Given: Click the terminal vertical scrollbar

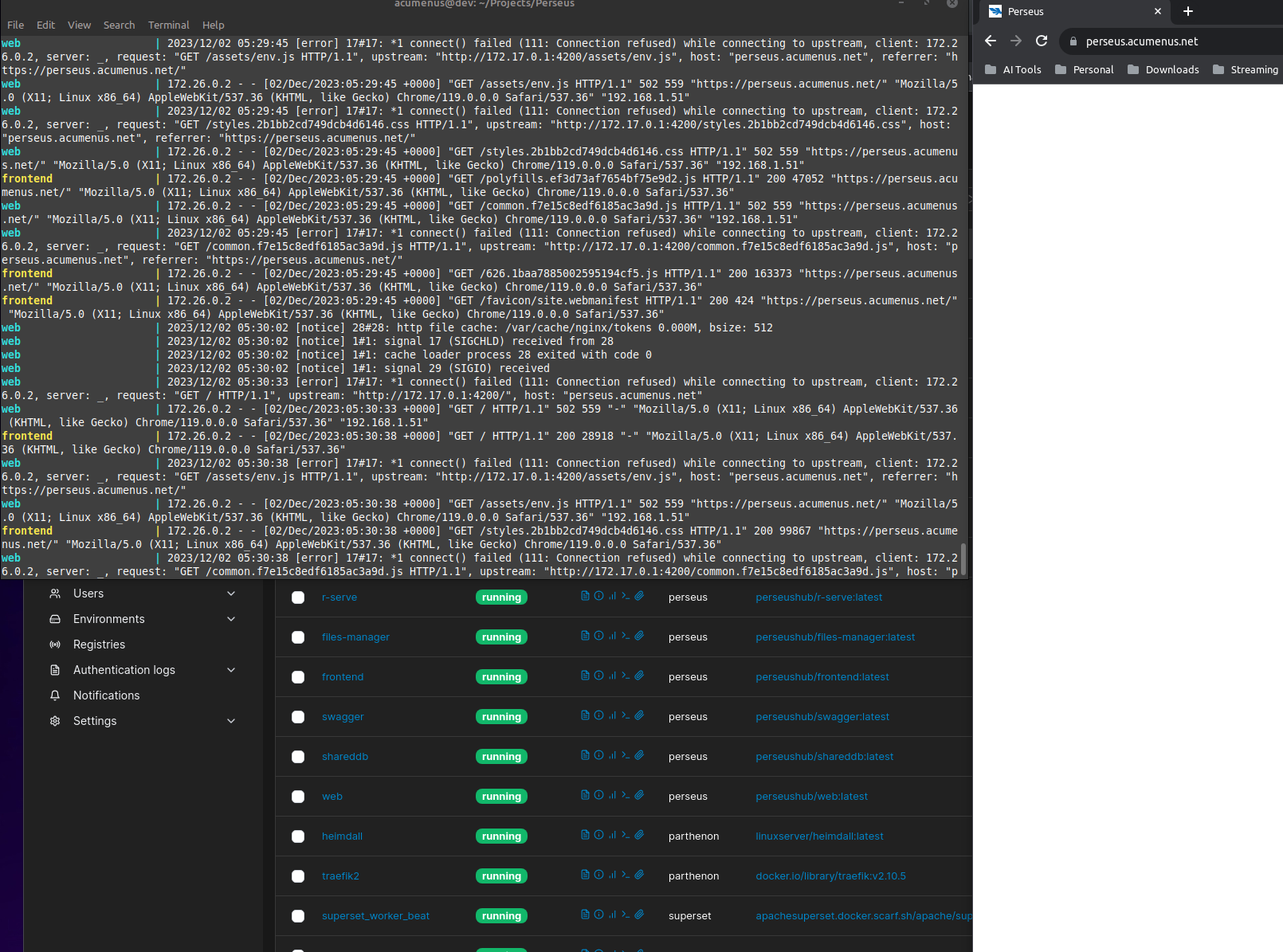Looking at the screenshot, I should click(963, 558).
